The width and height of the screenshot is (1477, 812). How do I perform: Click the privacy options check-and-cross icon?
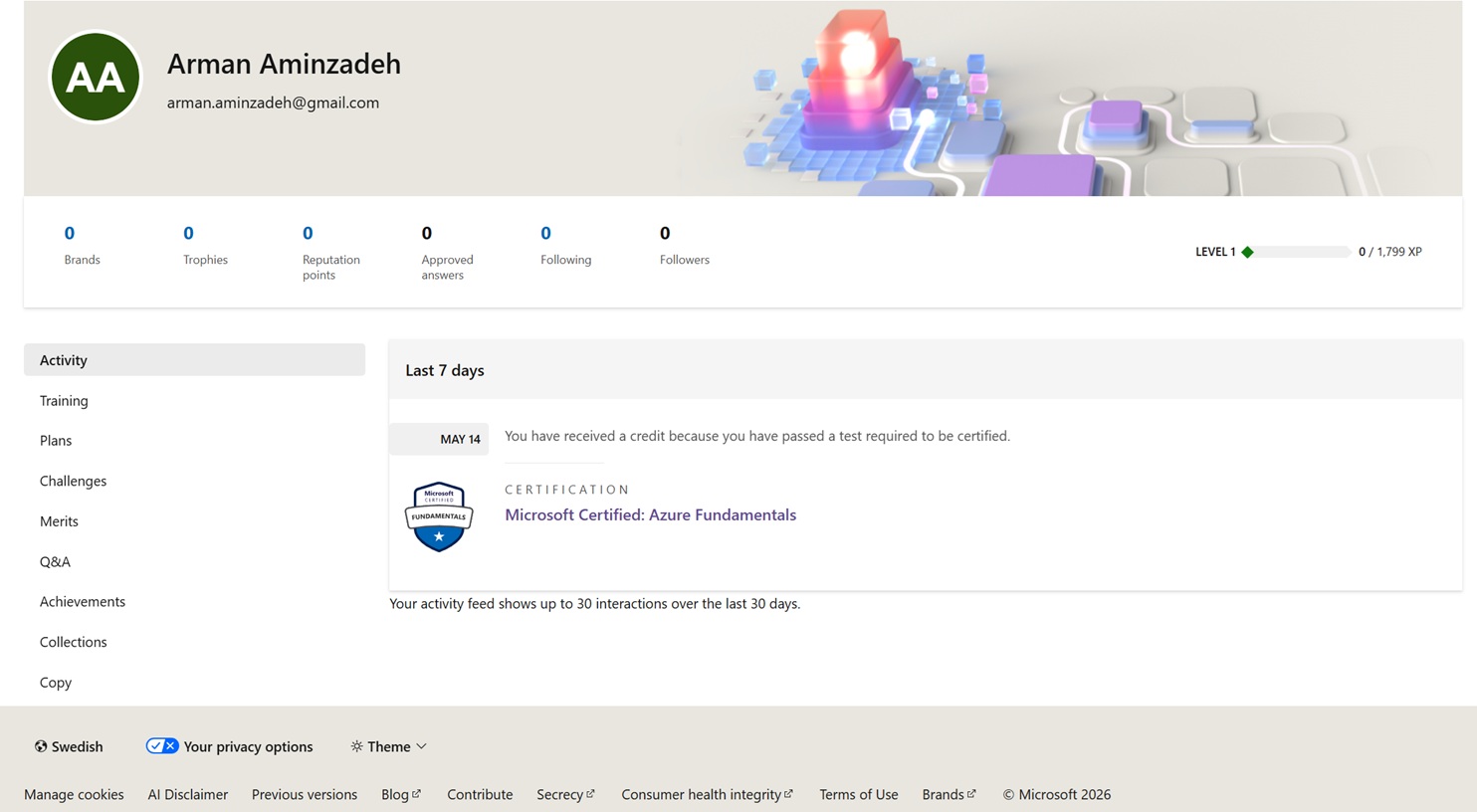[x=162, y=746]
